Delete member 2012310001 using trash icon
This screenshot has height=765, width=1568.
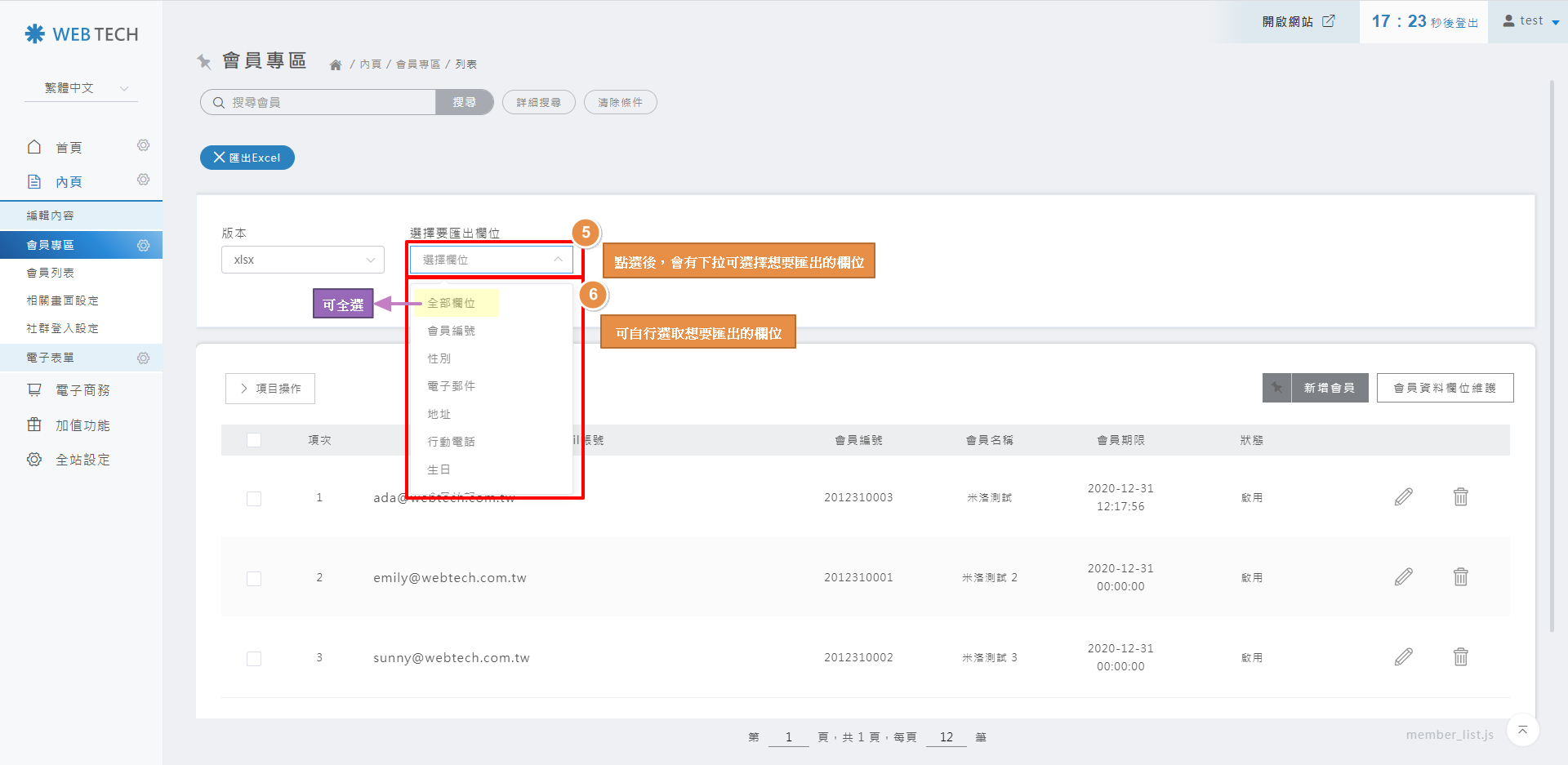1460,577
